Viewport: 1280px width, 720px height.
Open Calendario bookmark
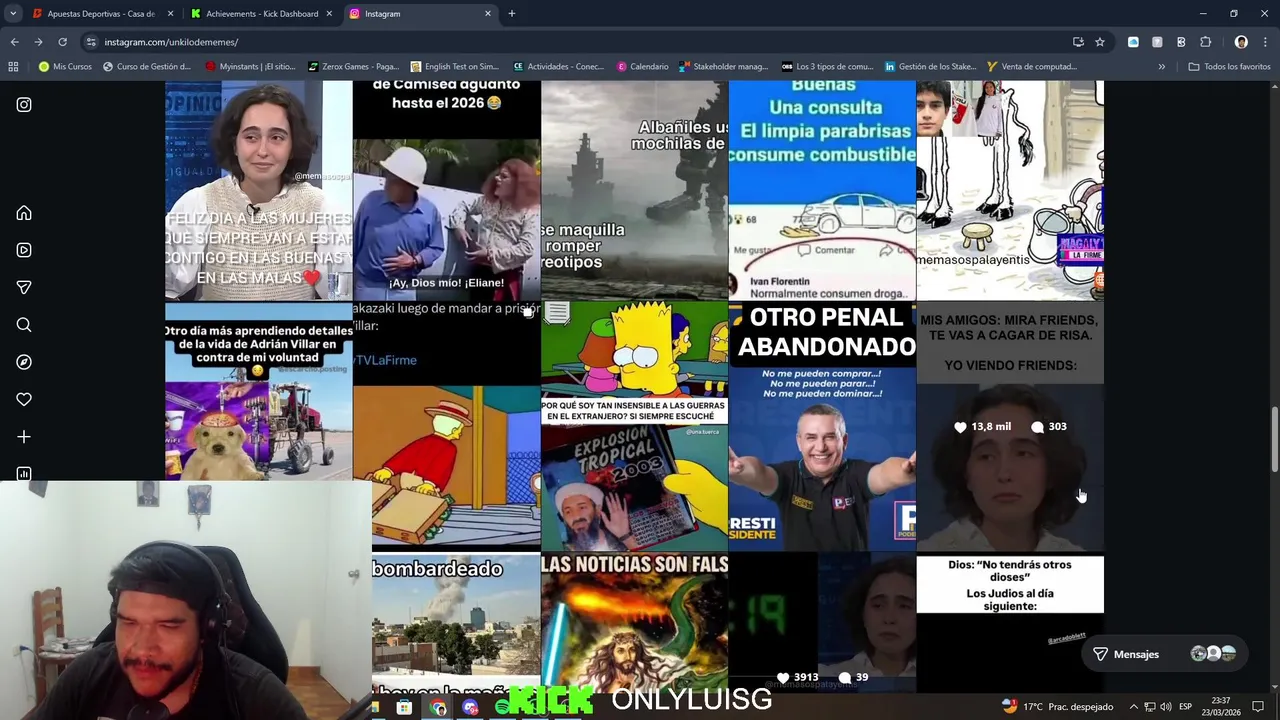pos(642,67)
